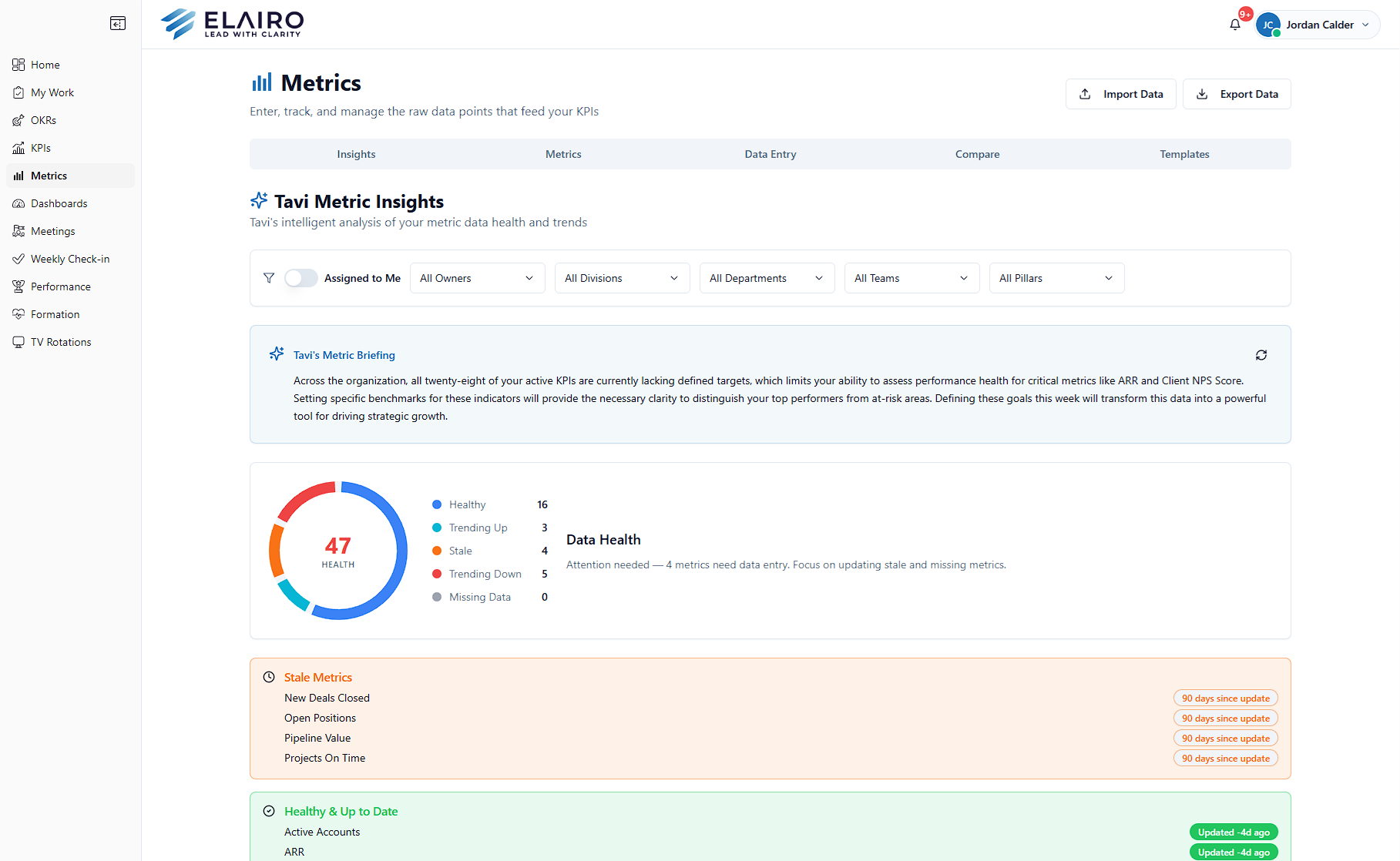Open Home from sidebar
Image resolution: width=1400 pixels, height=861 pixels.
pos(70,65)
